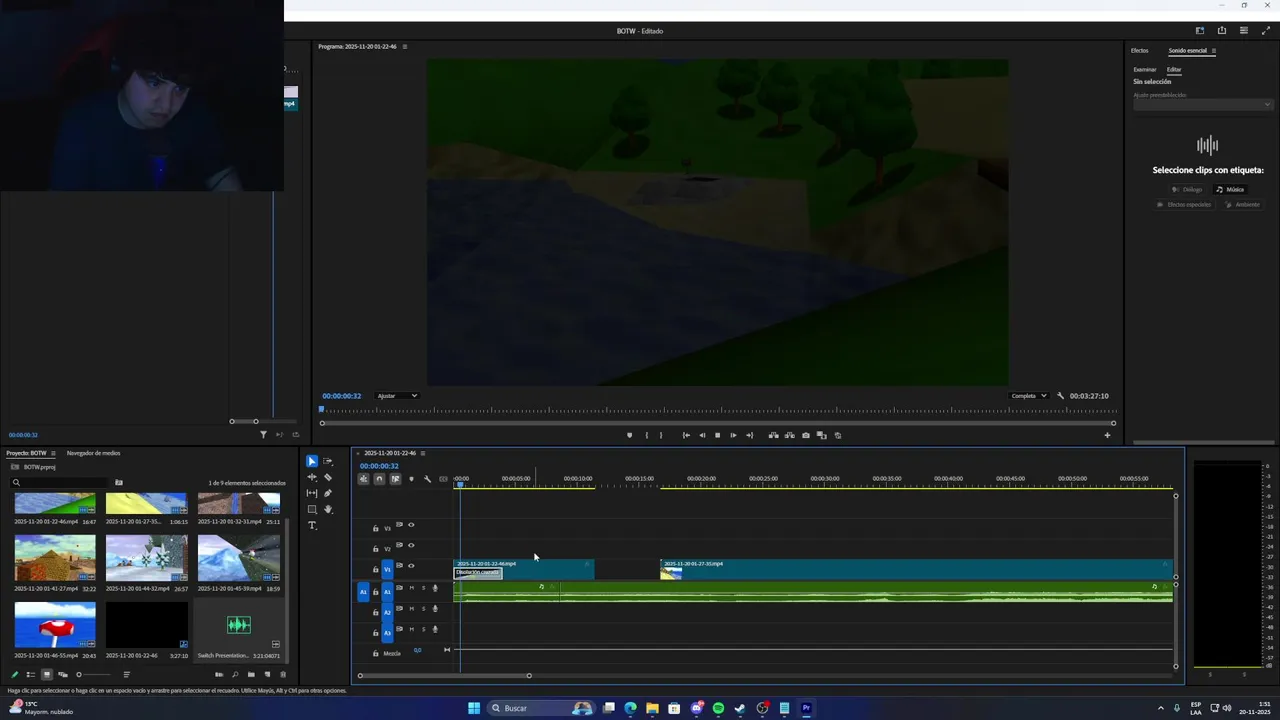Select Editar tab in Sonido esencial

pos(1174,70)
